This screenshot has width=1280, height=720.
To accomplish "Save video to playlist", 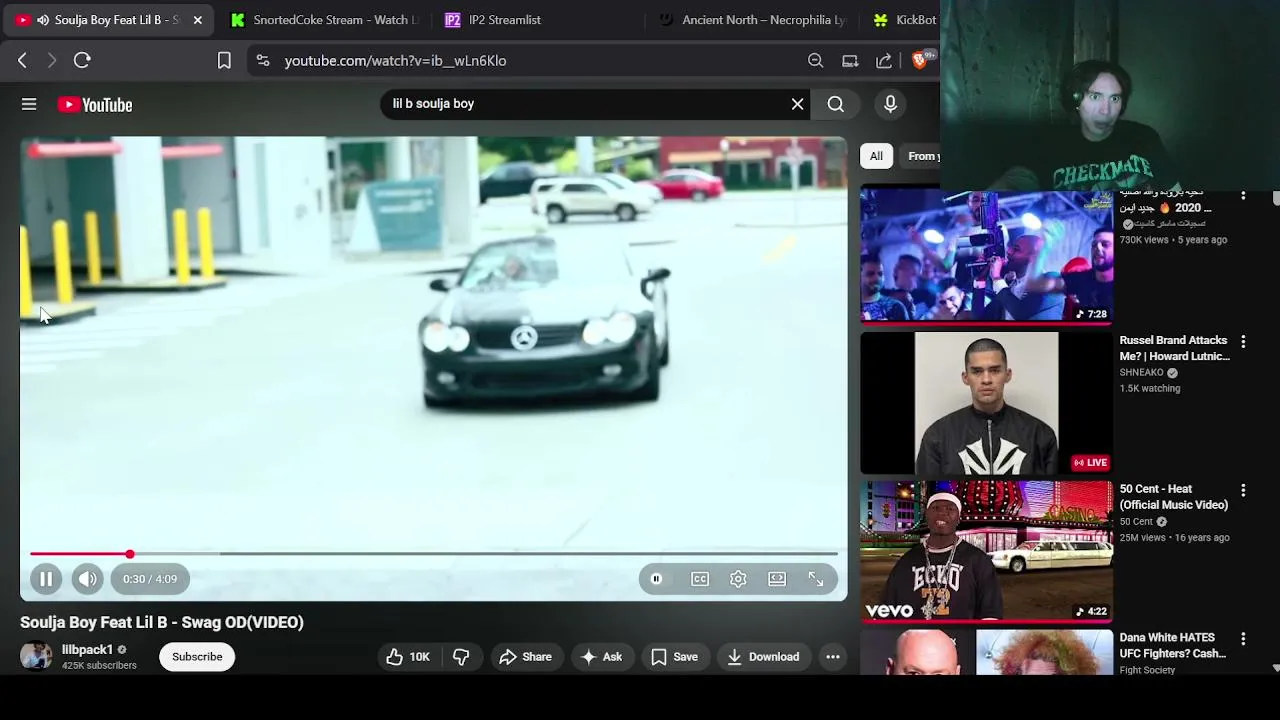I will coord(675,657).
